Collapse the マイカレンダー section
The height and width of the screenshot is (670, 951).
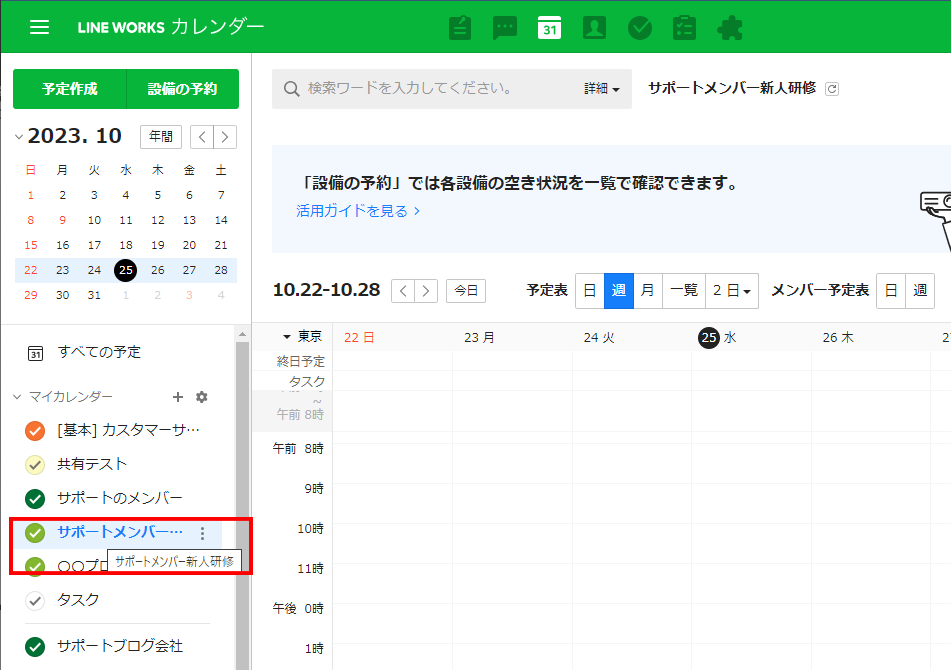17,397
